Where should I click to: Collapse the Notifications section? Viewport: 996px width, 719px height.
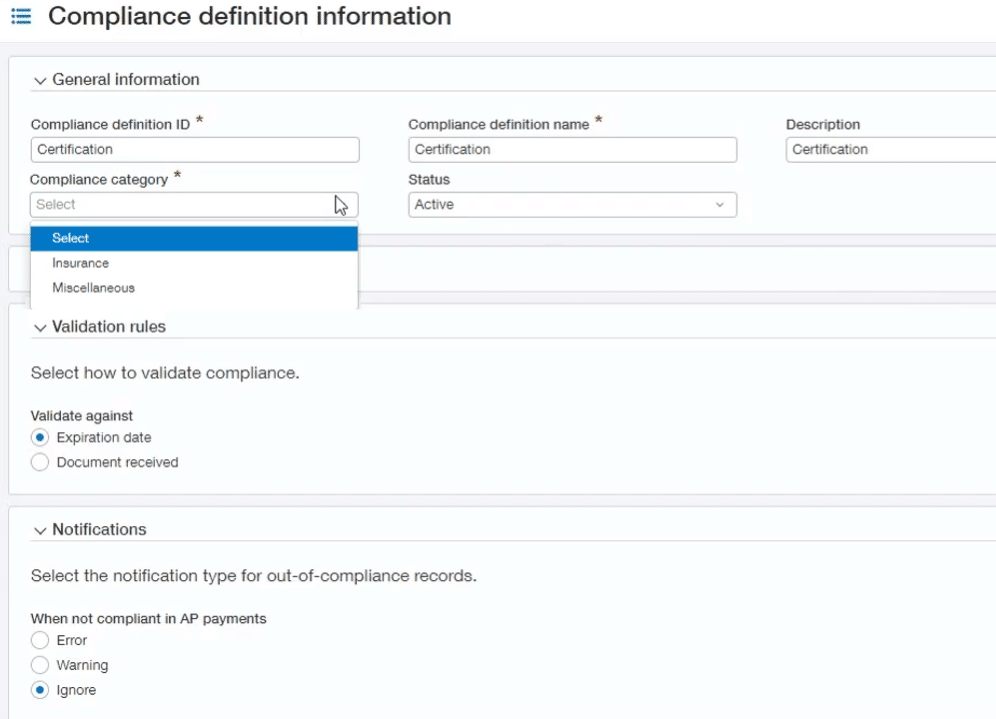pyautogui.click(x=40, y=529)
